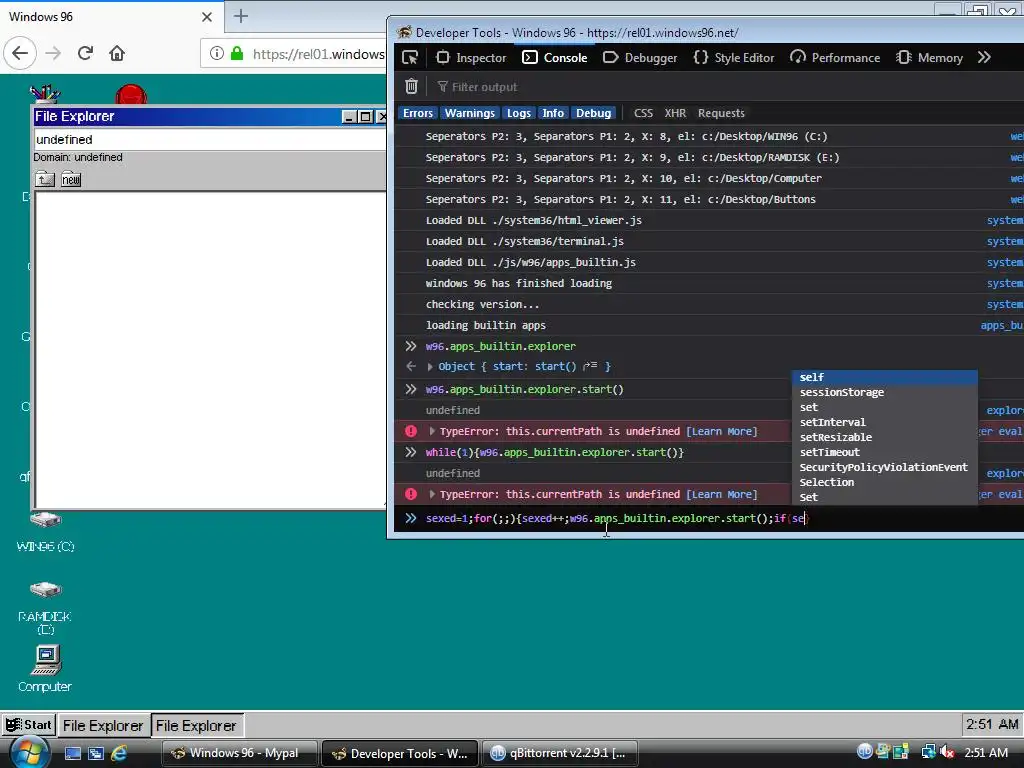Click the up-folder icon in File Explorer
Screen dimensions: 1024x768
[44, 180]
